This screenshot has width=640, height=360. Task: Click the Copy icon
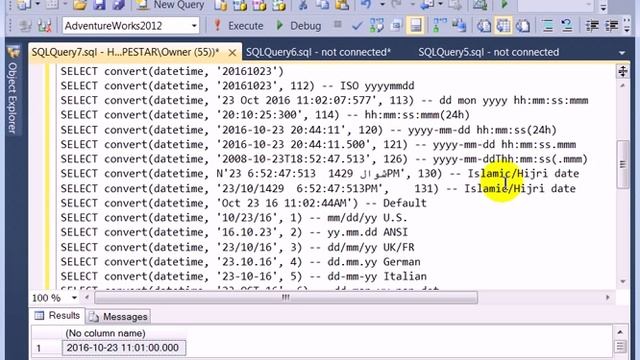pos(322,5)
